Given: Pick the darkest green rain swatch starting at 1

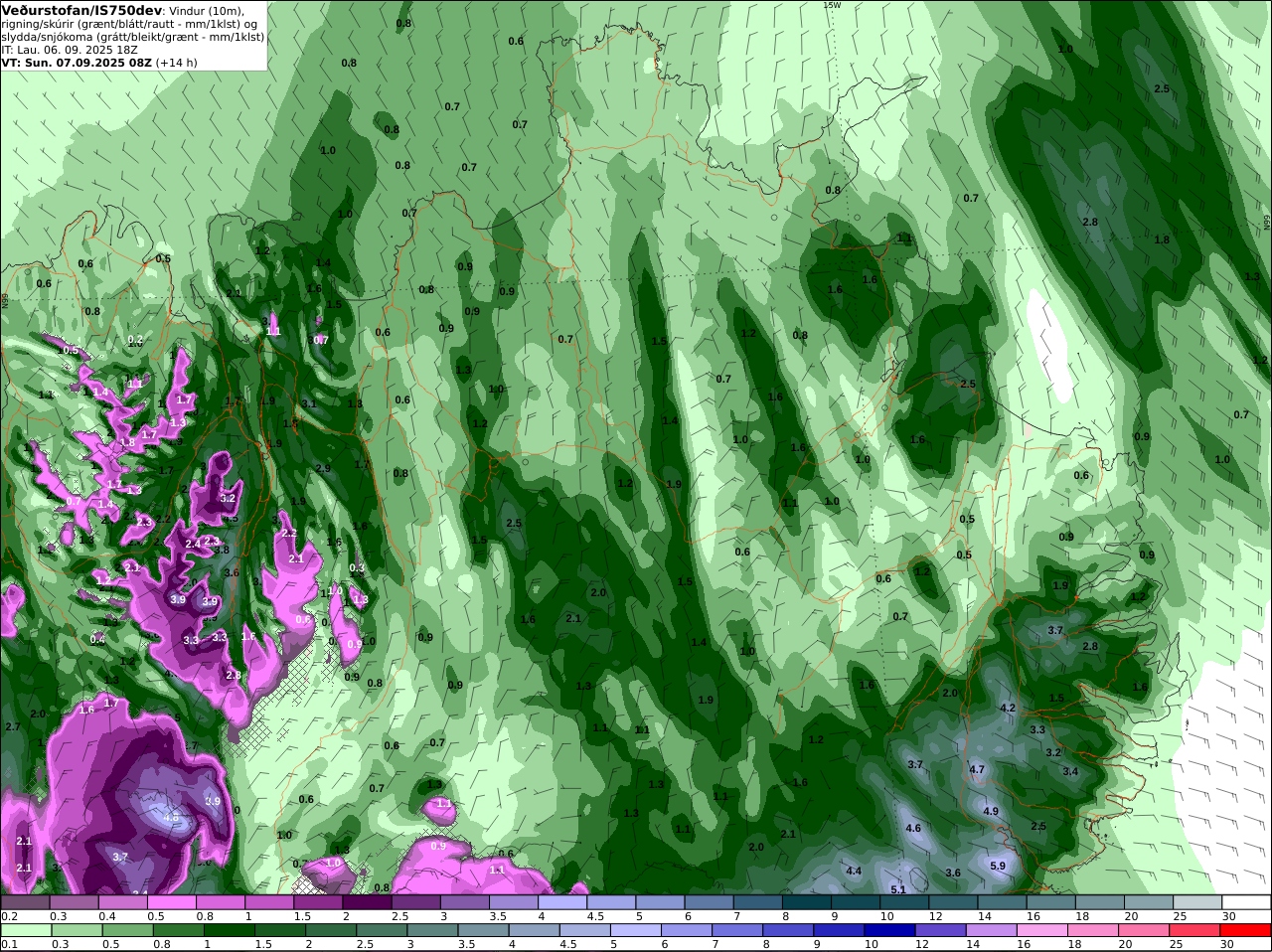Looking at the screenshot, I should pyautogui.click(x=229, y=931).
